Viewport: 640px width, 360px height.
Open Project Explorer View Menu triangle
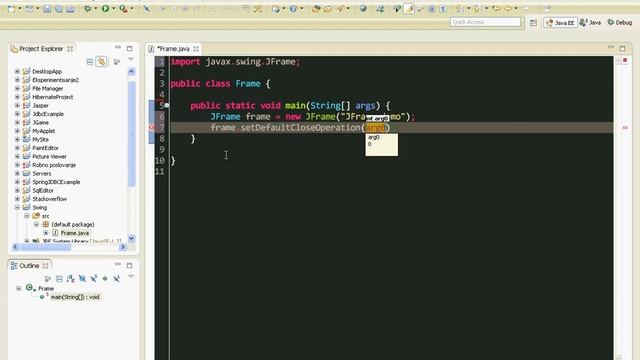tap(131, 60)
